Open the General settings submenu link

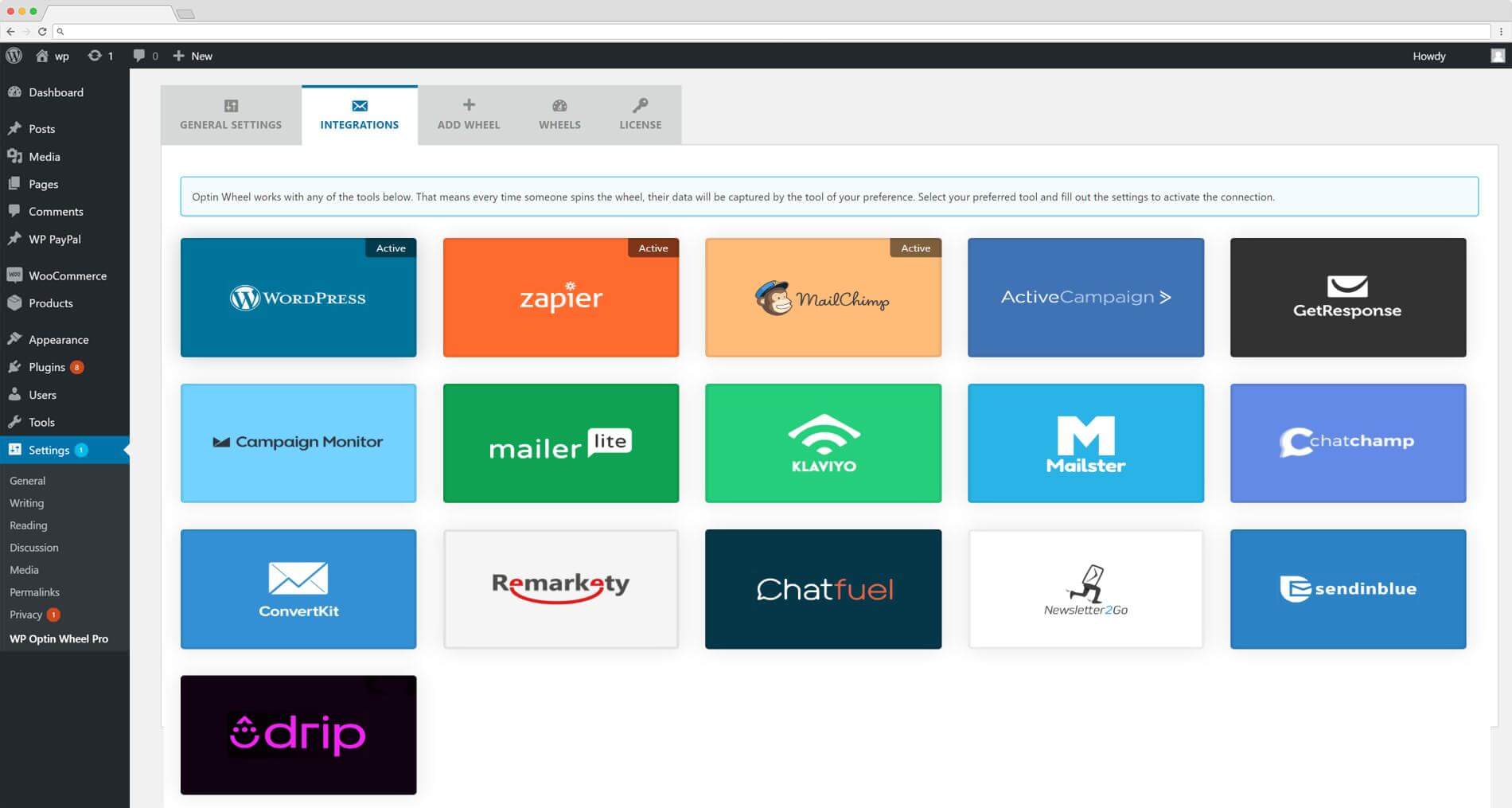coord(28,481)
